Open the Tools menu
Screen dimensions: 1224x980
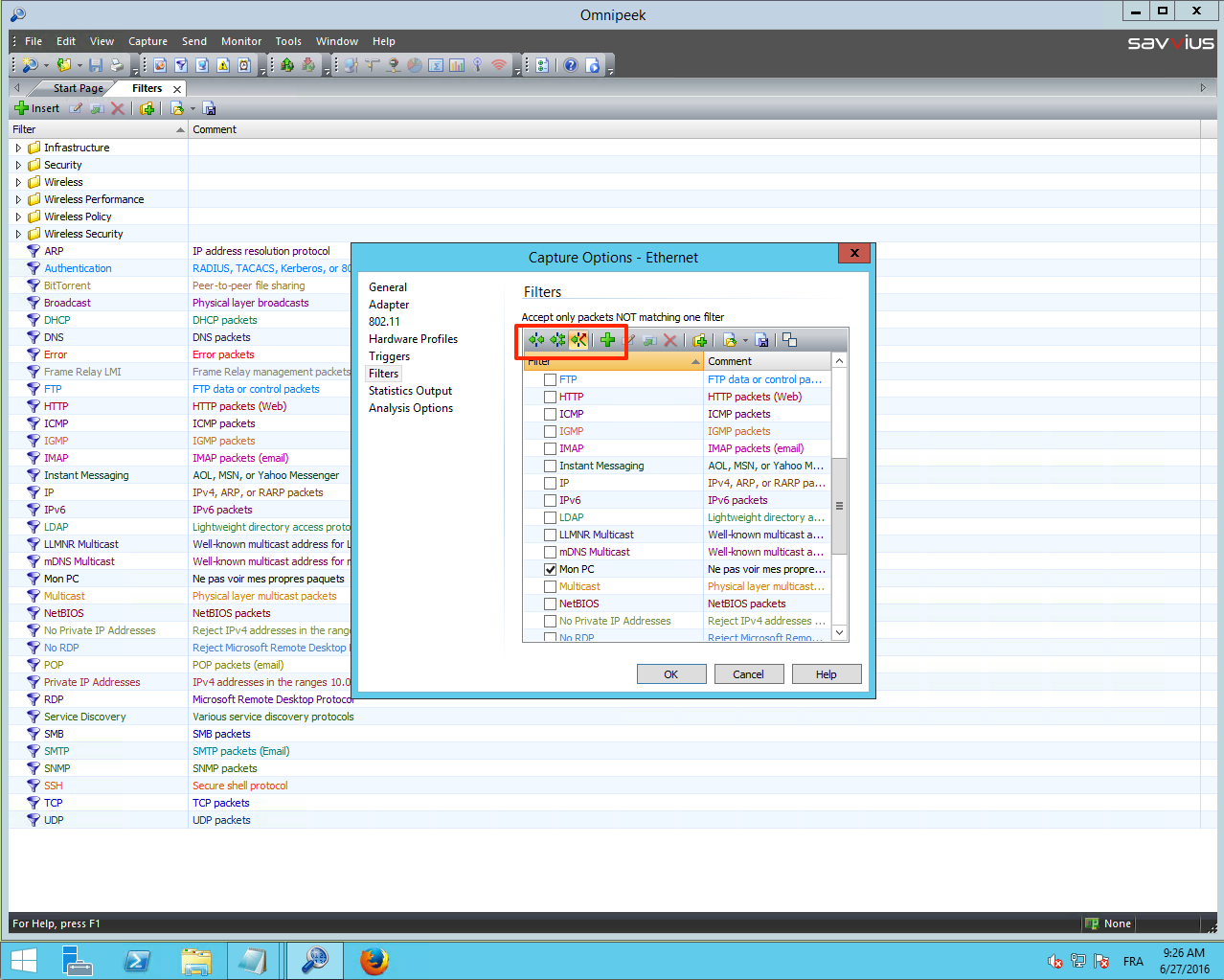pos(288,41)
